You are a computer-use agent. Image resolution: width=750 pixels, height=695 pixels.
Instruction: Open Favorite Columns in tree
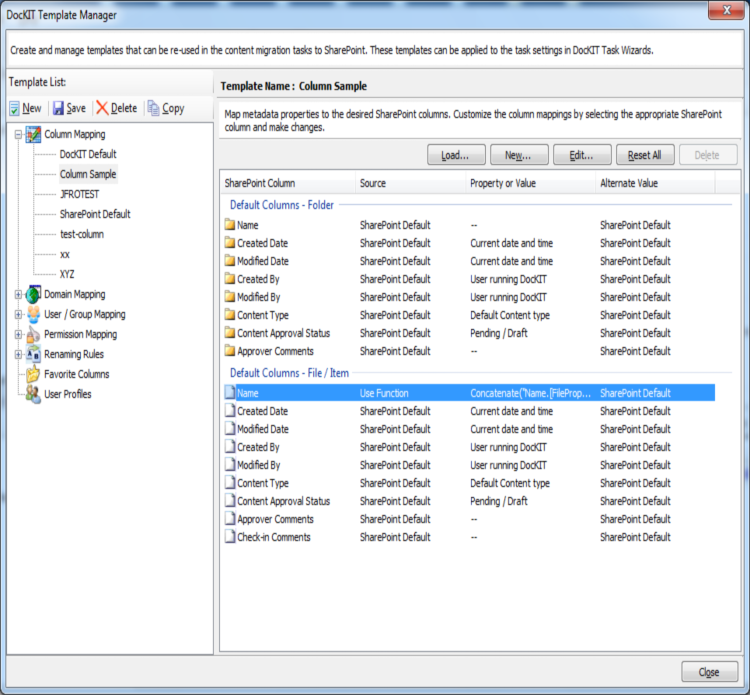tap(77, 374)
